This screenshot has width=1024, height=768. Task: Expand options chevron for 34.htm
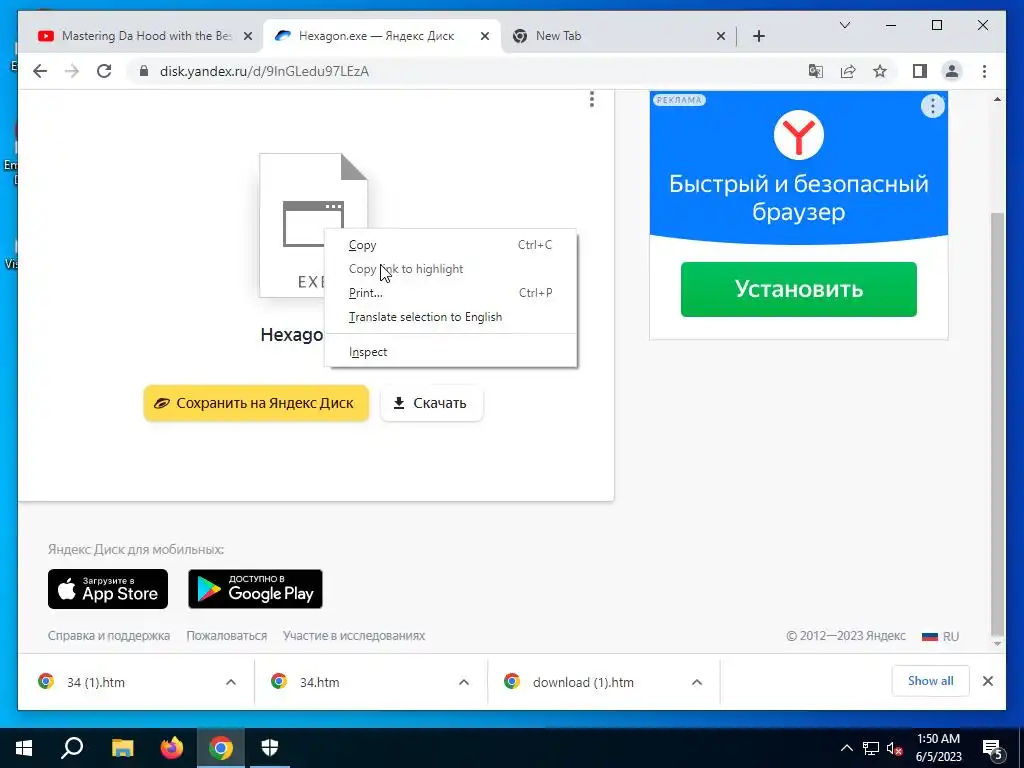(464, 682)
